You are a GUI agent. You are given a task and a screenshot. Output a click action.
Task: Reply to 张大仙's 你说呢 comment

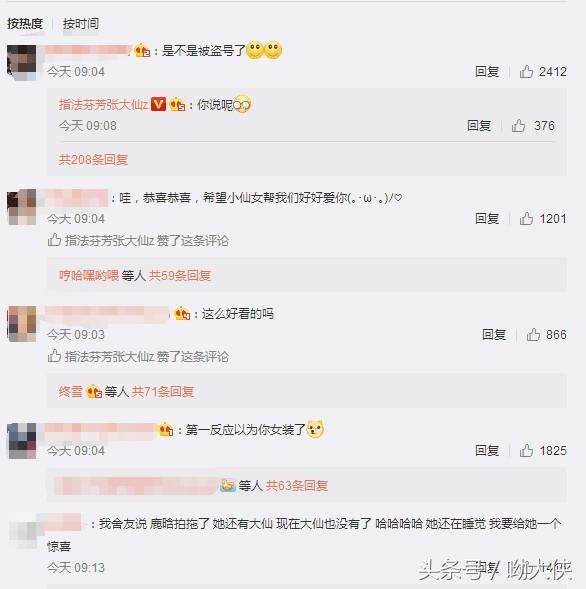pos(479,125)
